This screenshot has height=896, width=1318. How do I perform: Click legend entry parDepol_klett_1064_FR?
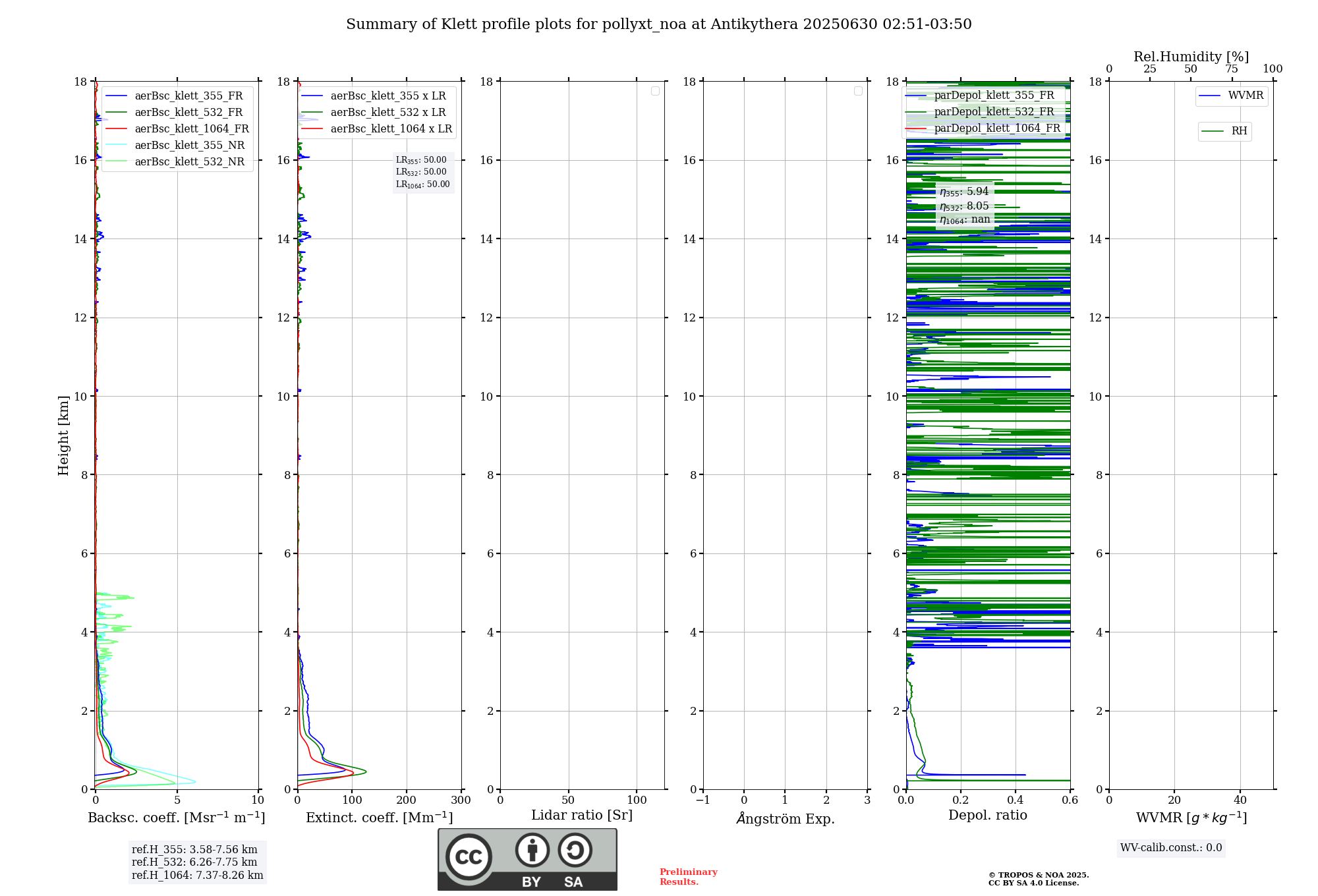(x=984, y=128)
